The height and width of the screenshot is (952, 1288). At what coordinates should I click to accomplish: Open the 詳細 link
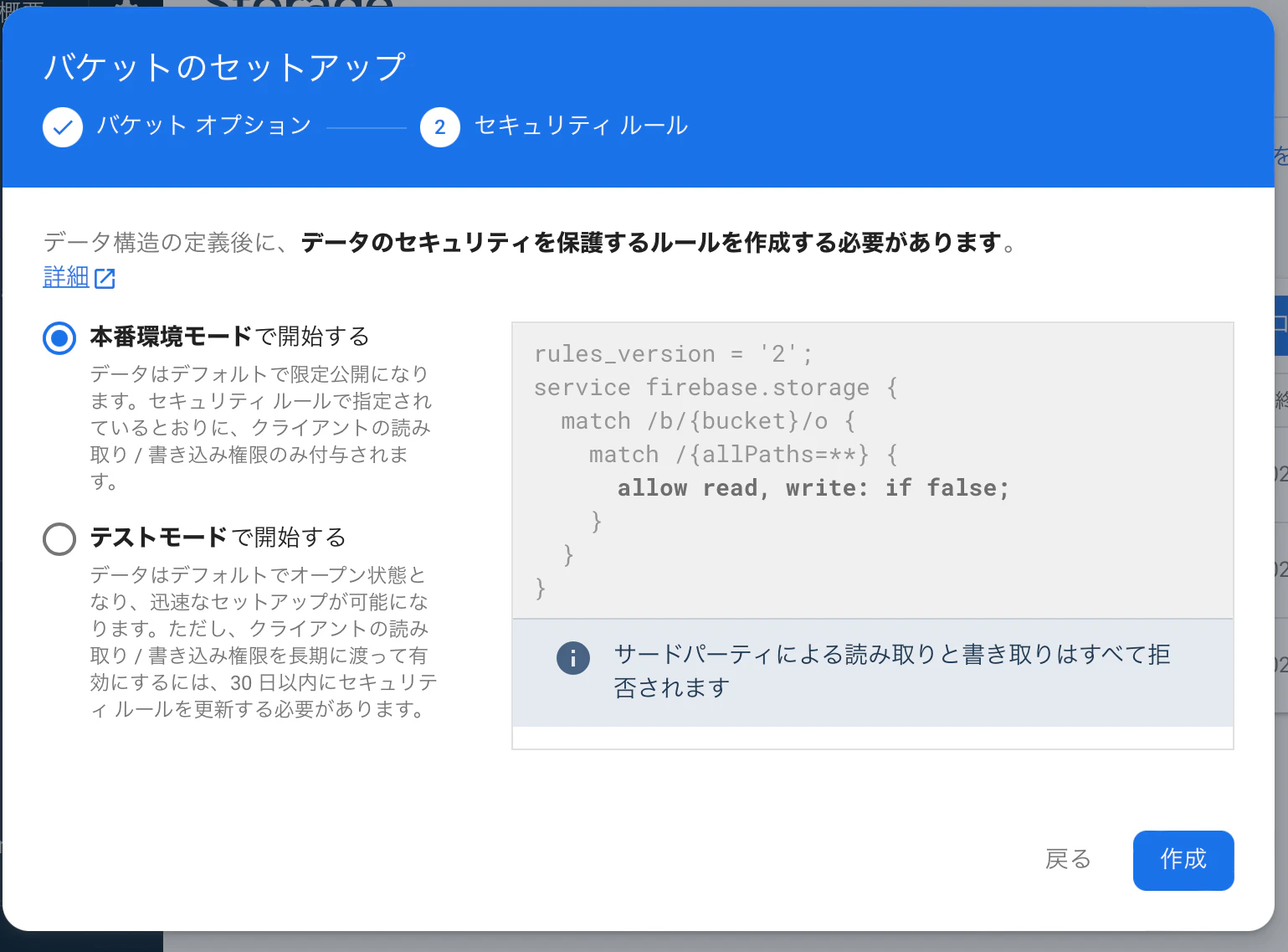click(66, 277)
